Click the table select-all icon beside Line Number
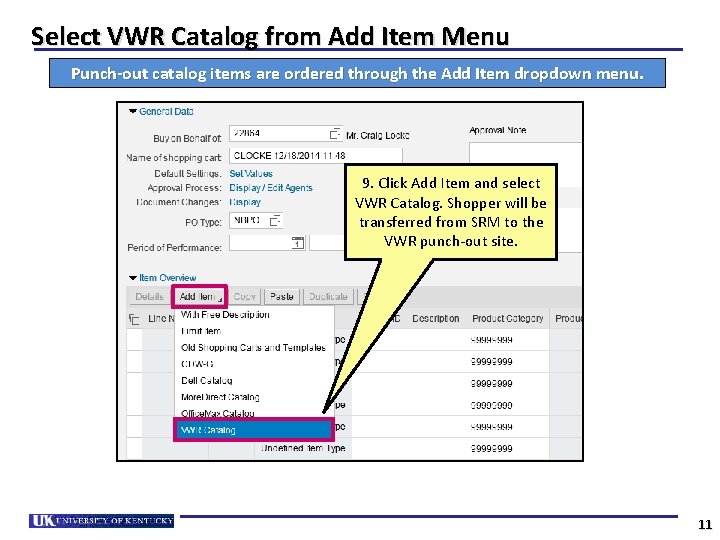 pos(134,319)
